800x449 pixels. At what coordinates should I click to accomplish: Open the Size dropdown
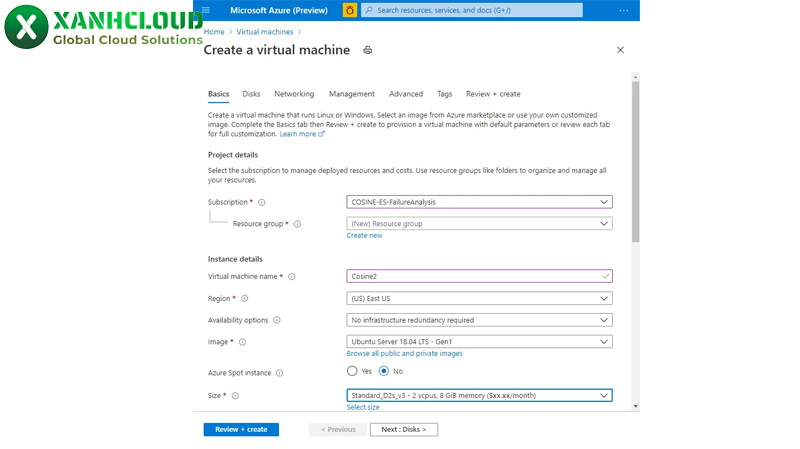(479, 395)
